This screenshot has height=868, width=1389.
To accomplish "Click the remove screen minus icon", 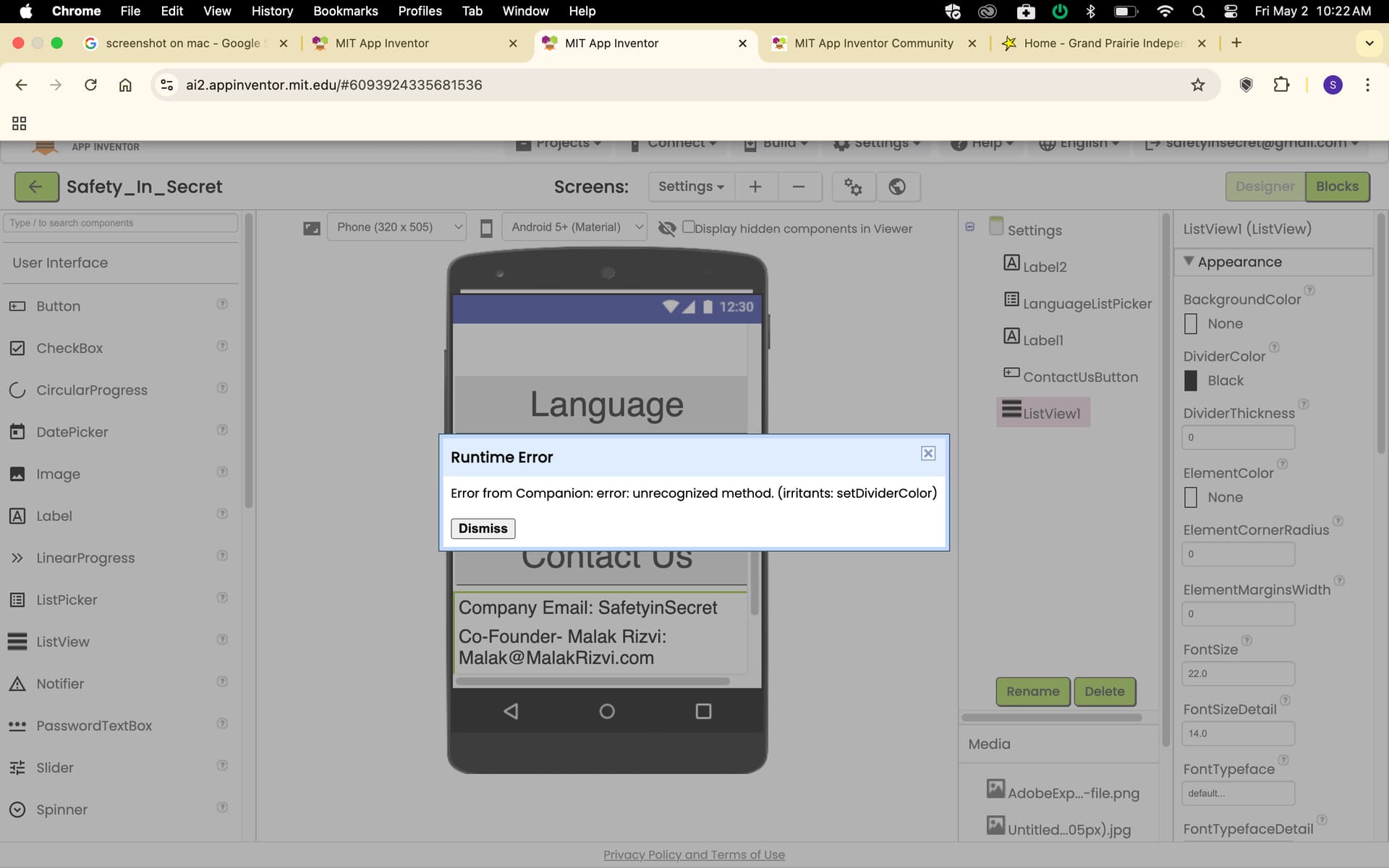I will 799,187.
